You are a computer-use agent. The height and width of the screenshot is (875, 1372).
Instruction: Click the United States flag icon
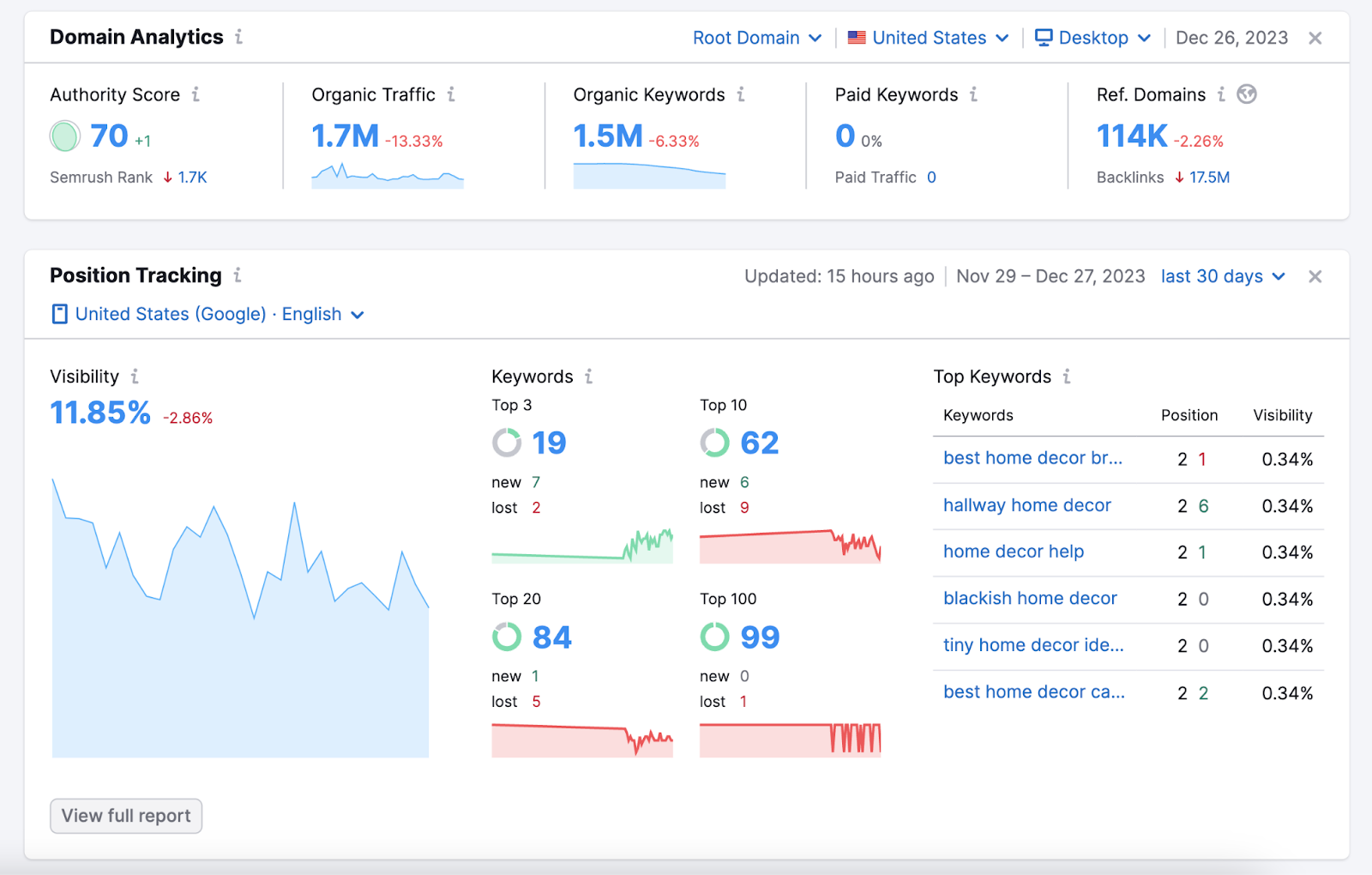tap(856, 37)
